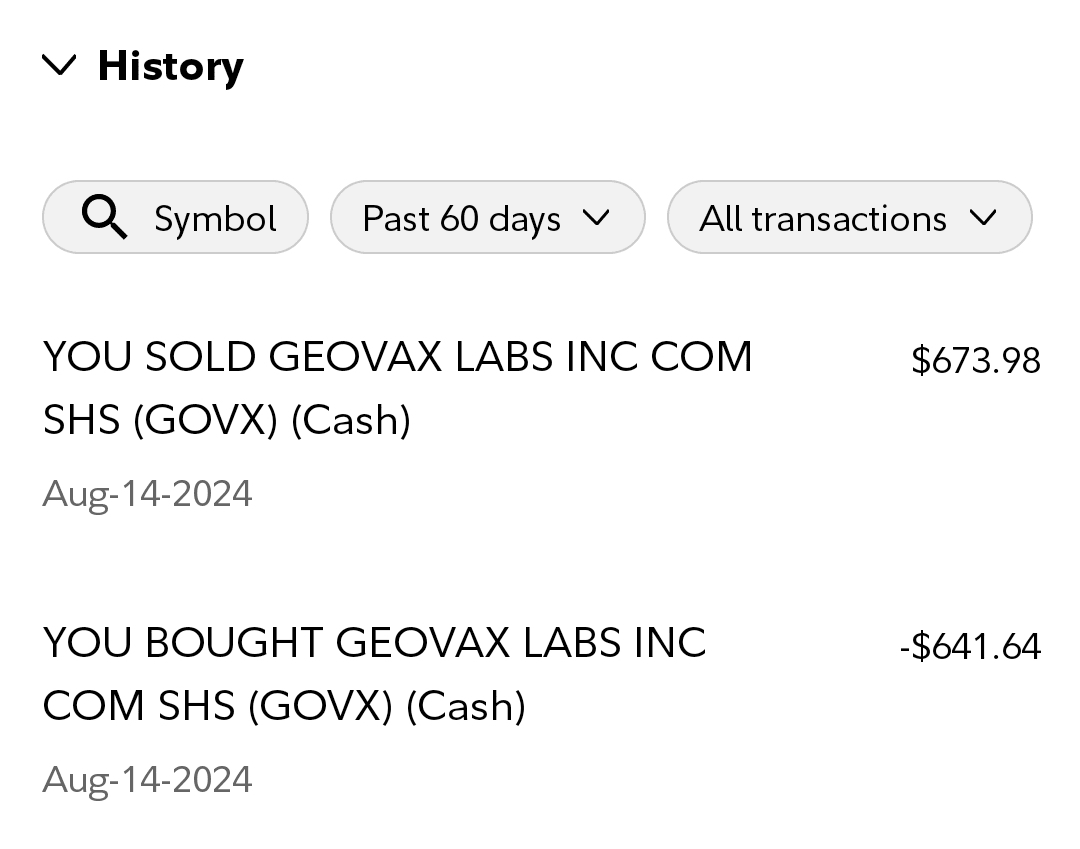Click the date under the bought transaction
The height and width of the screenshot is (849, 1080).
147,780
